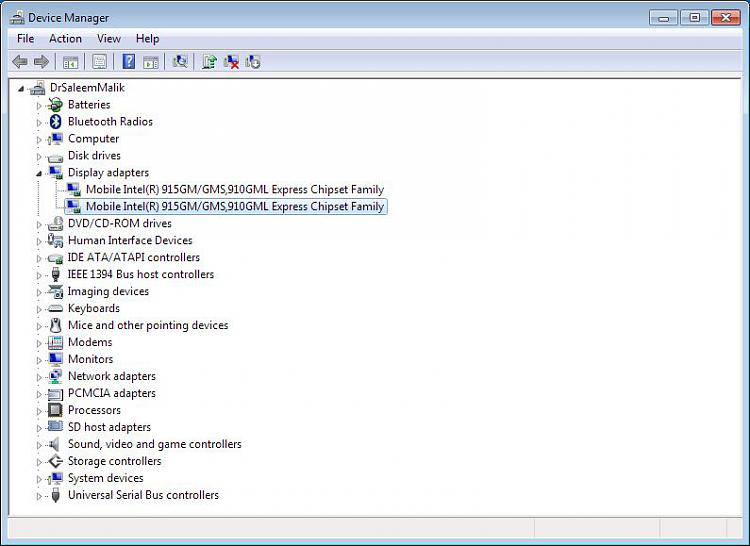This screenshot has height=546, width=750.
Task: Expand the Batteries category arrow
Action: click(x=39, y=105)
